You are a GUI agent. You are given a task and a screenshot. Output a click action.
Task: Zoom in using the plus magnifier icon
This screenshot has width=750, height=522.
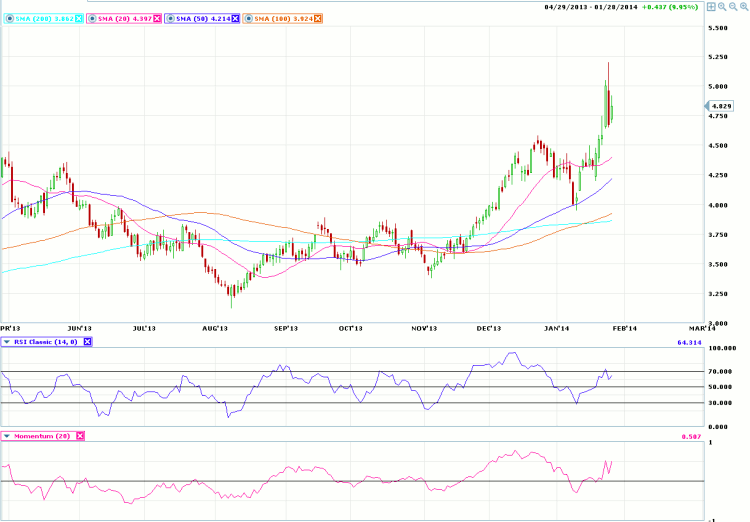(x=721, y=6)
